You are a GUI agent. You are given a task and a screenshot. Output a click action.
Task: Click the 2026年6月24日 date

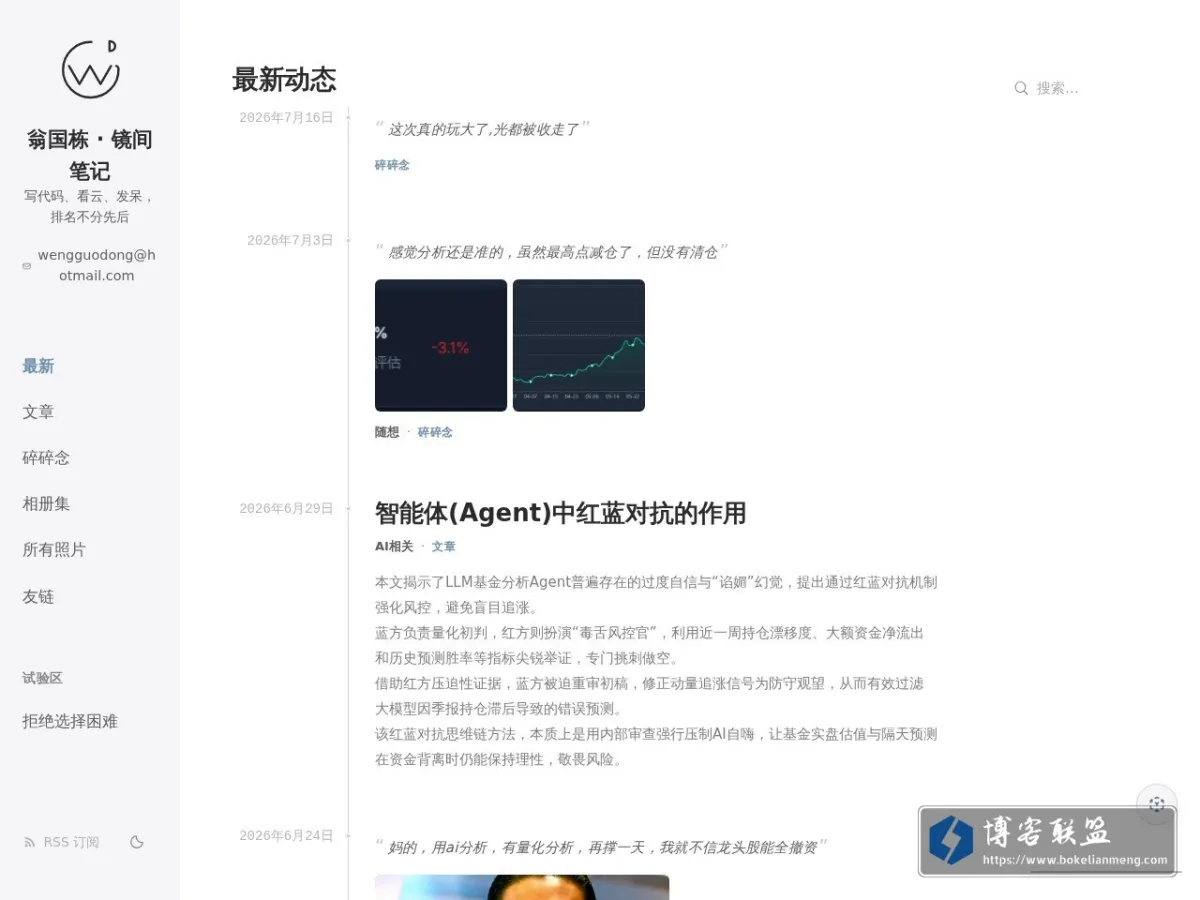click(286, 836)
